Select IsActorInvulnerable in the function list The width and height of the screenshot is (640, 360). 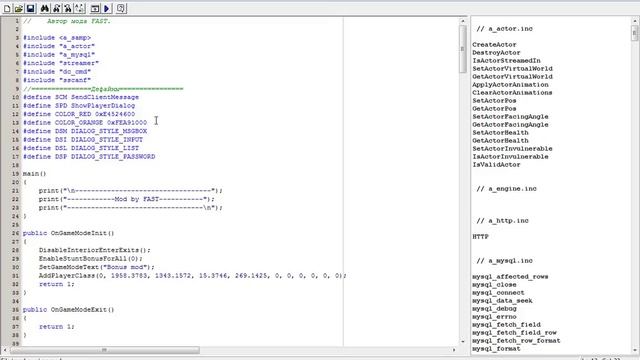point(510,157)
